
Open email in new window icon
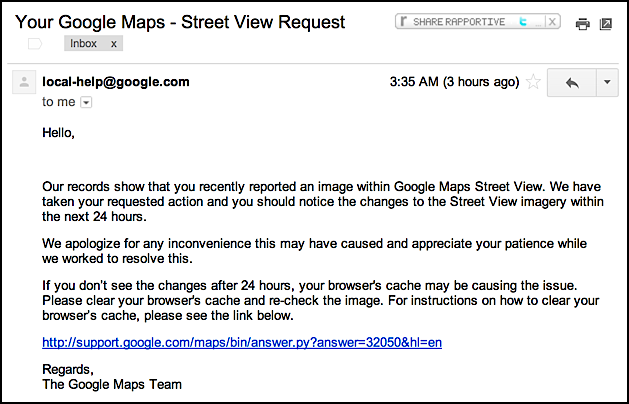(606, 24)
